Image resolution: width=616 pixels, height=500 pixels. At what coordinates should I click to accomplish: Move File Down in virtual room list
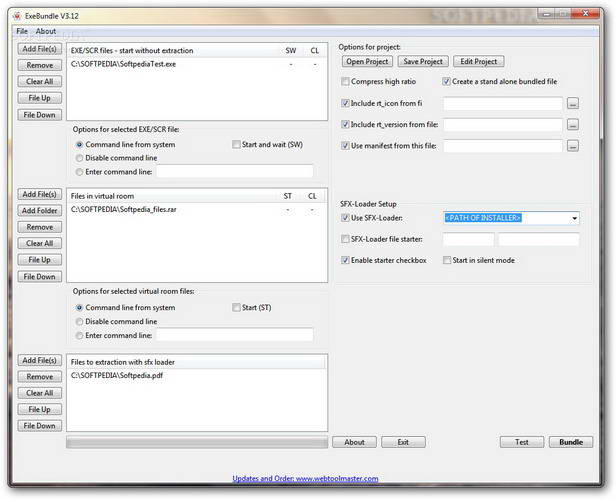[40, 277]
